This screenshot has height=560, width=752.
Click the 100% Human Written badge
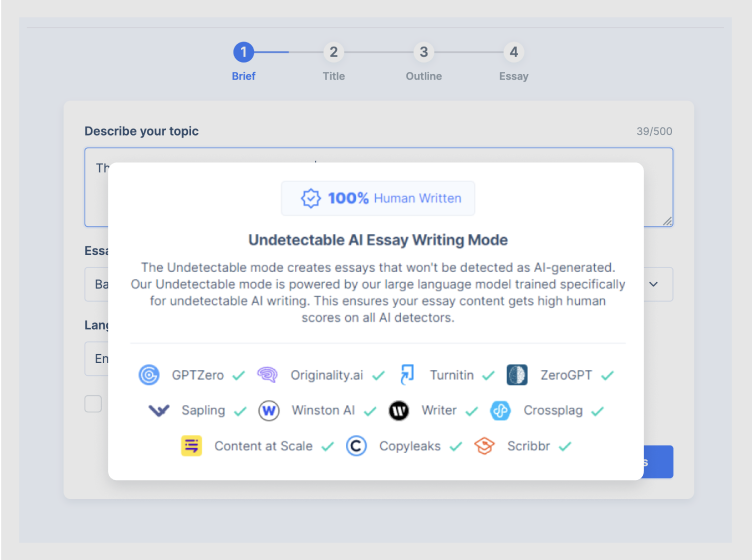coord(378,198)
